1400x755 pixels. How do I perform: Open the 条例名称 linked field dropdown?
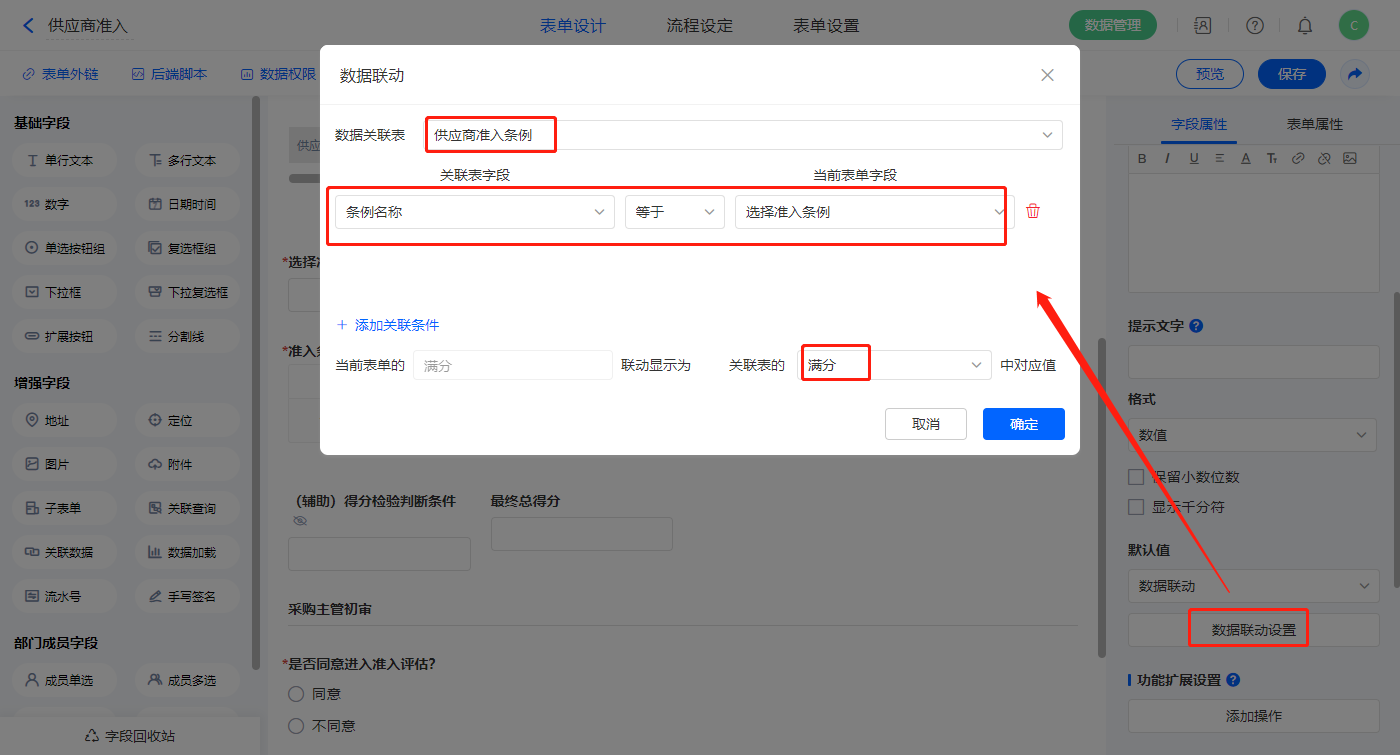(x=474, y=212)
